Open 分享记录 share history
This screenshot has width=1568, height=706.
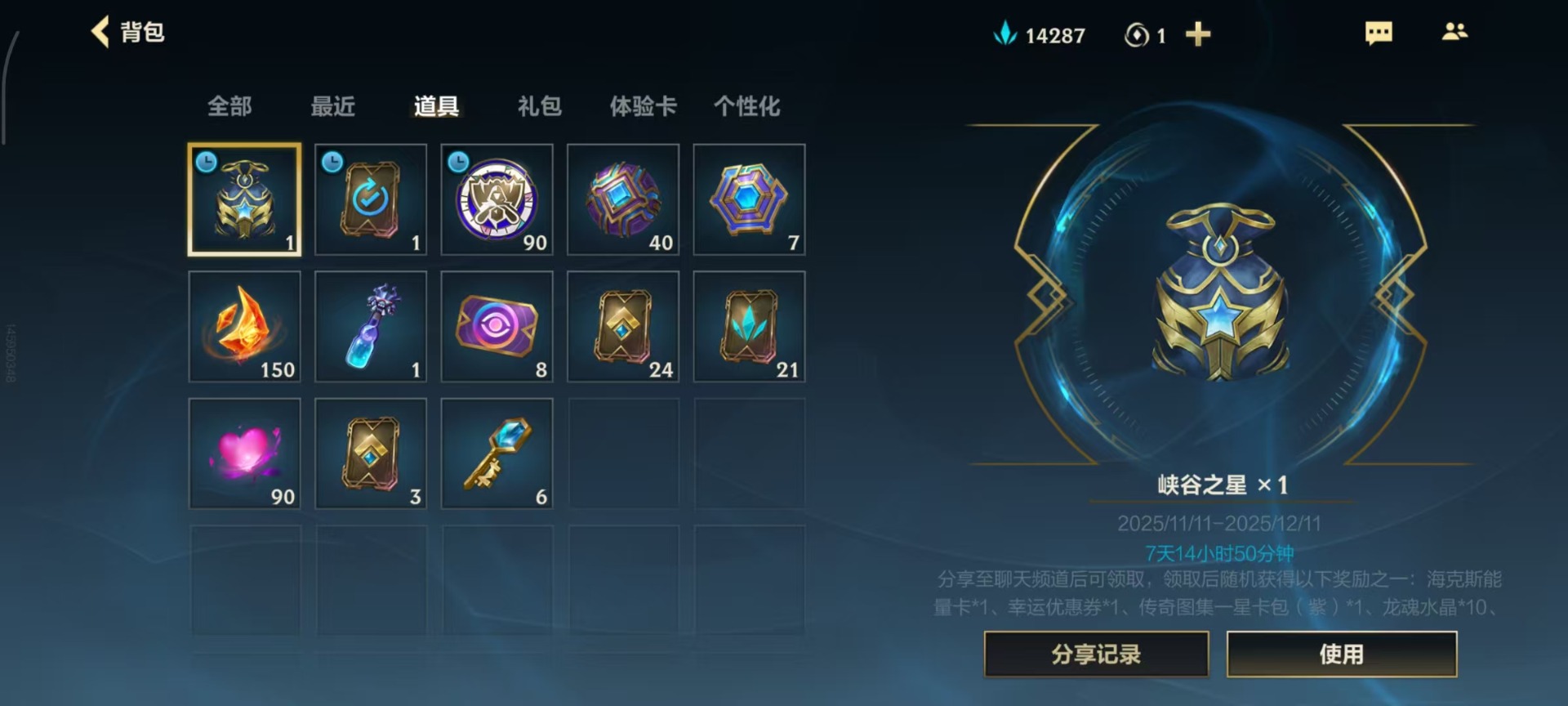1096,655
